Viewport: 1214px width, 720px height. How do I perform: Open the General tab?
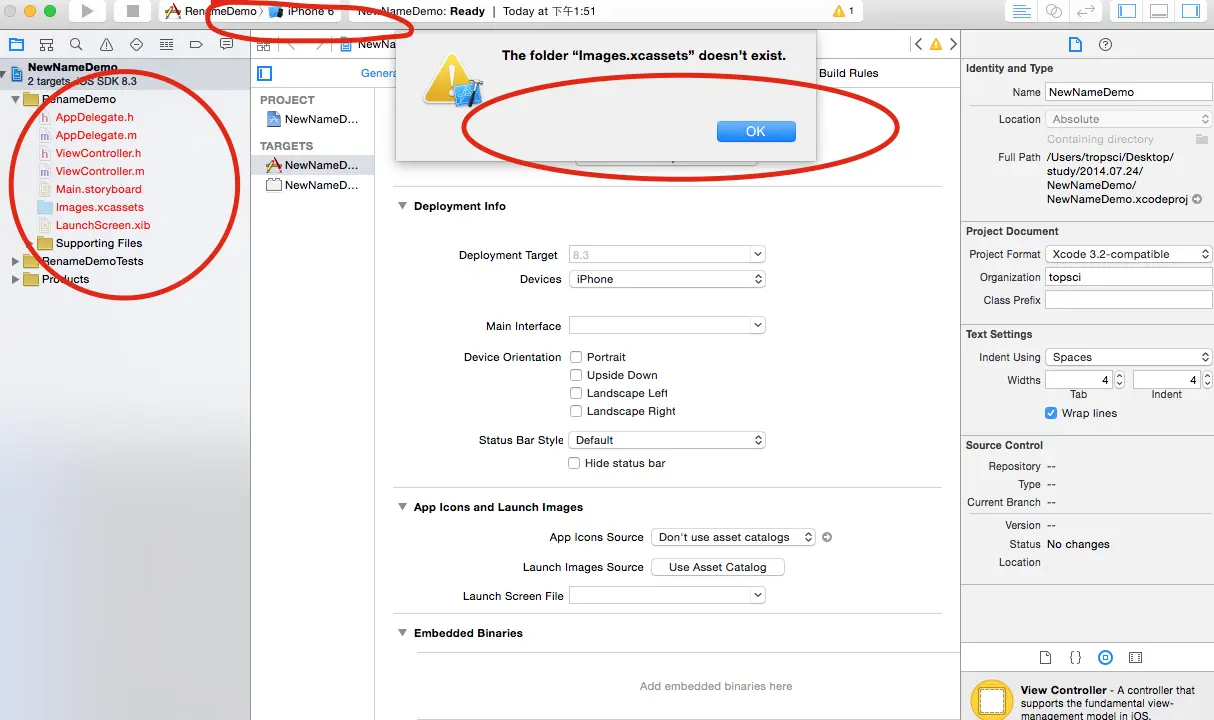[378, 73]
